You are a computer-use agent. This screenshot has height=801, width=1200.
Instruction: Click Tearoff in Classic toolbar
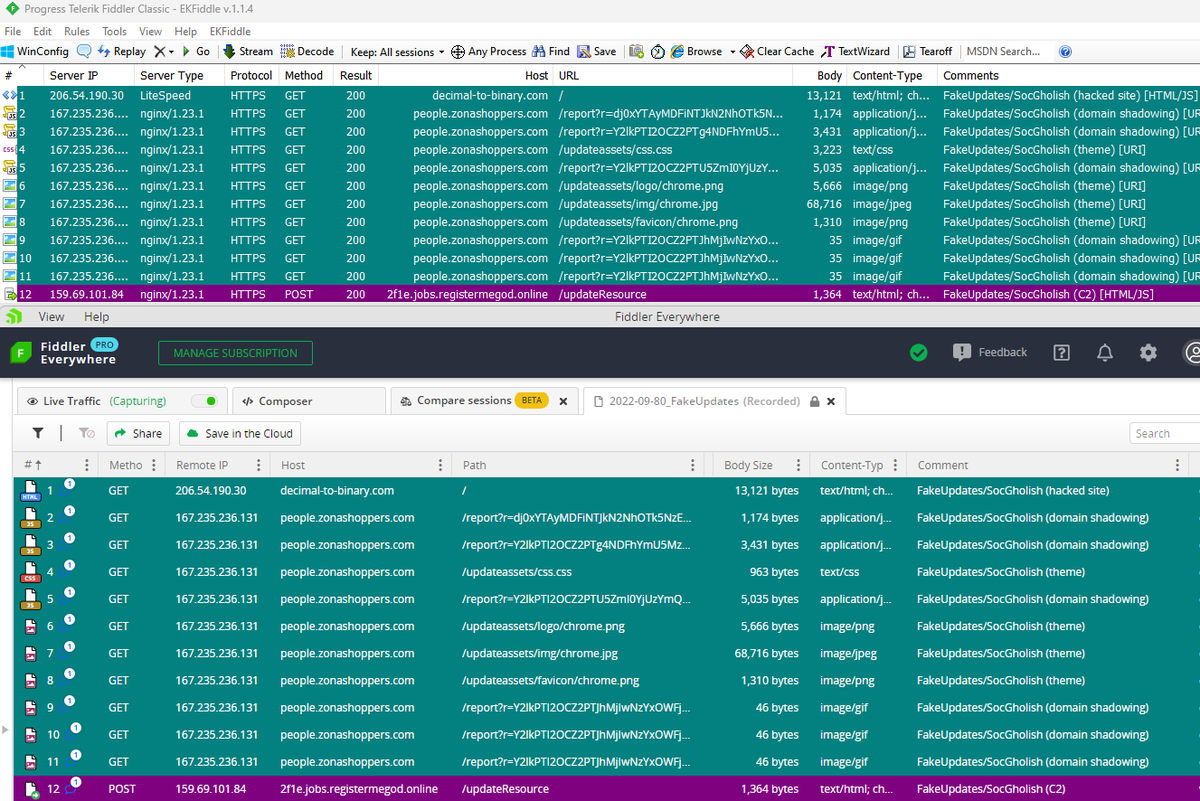point(928,51)
